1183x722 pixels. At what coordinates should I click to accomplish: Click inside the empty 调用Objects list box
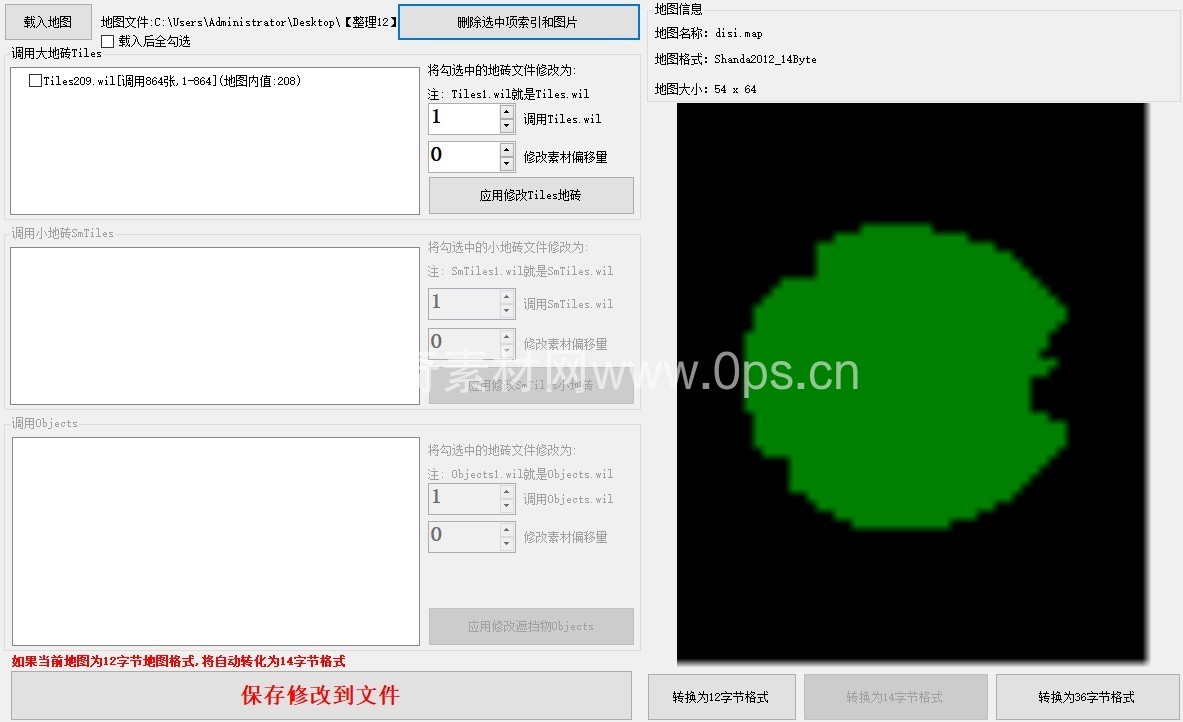coord(215,541)
